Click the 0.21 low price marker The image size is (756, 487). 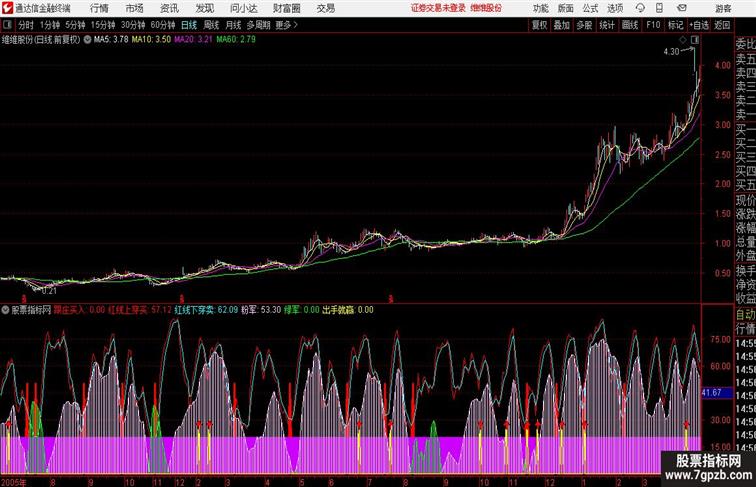click(49, 291)
